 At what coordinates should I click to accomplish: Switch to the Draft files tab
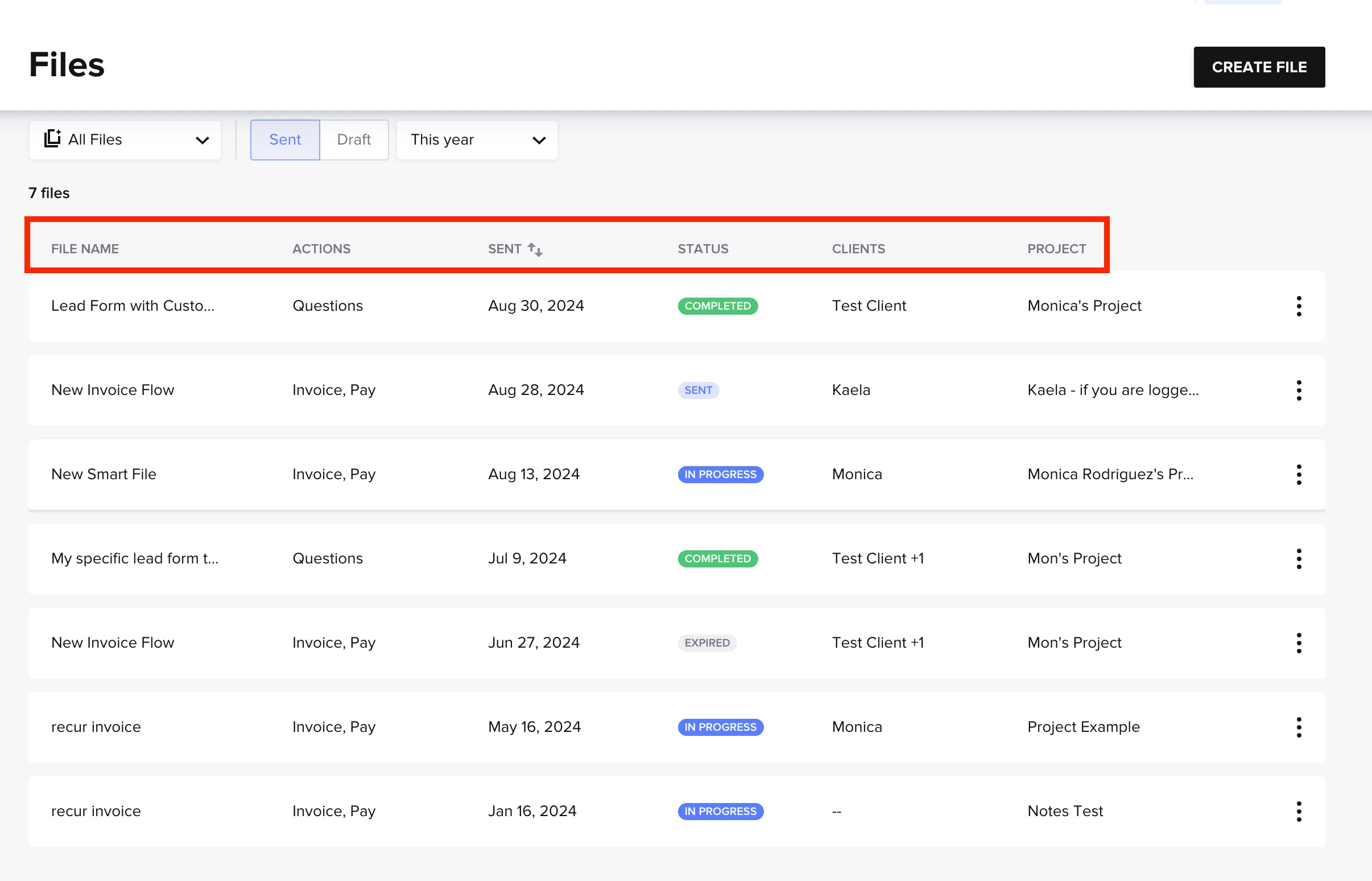[353, 139]
